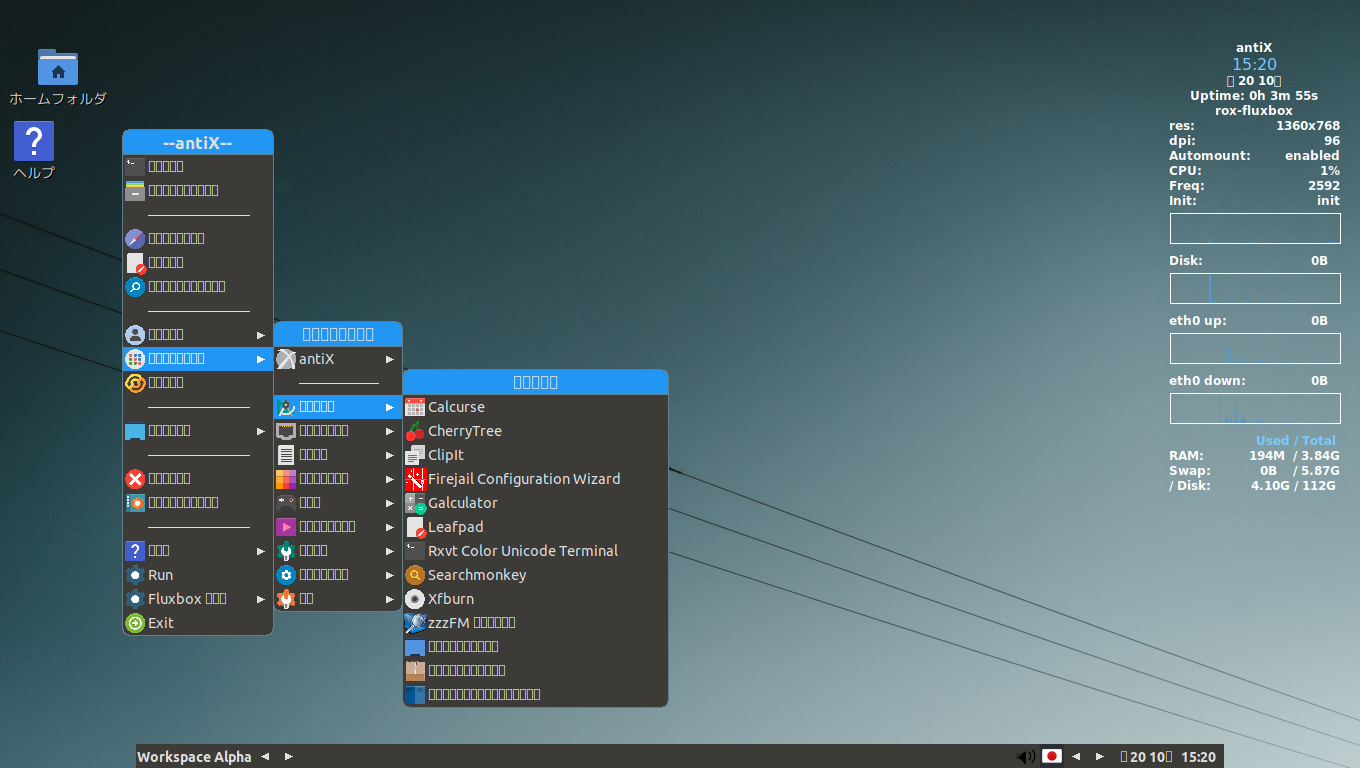Screen dimensions: 1360x768
Task: Choose Exit in the antiX menu
Action: coord(198,623)
